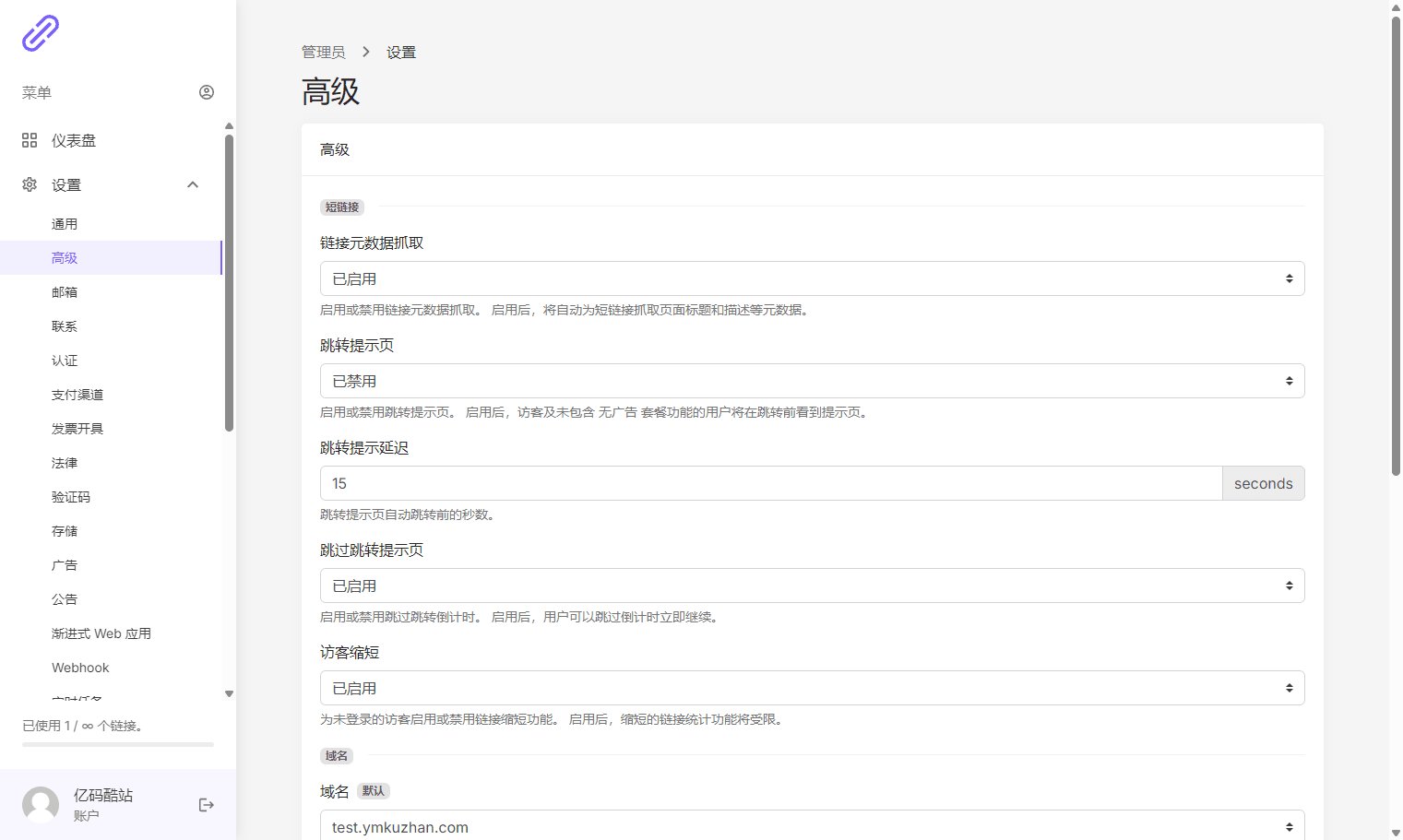Open the 访客缩短 dropdown

tap(812, 688)
